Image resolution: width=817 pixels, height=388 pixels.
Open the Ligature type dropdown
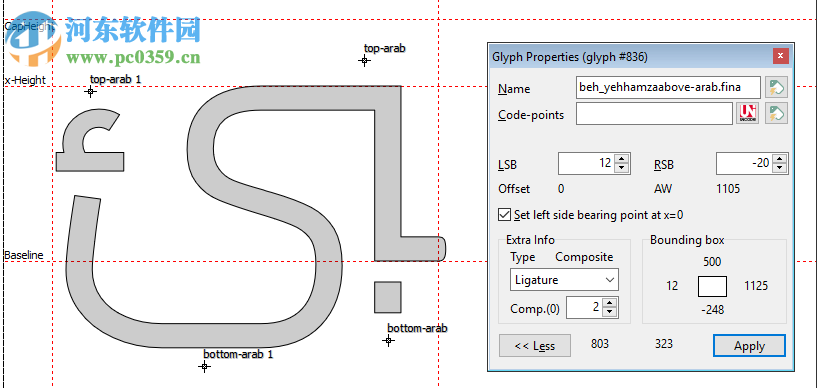click(564, 280)
